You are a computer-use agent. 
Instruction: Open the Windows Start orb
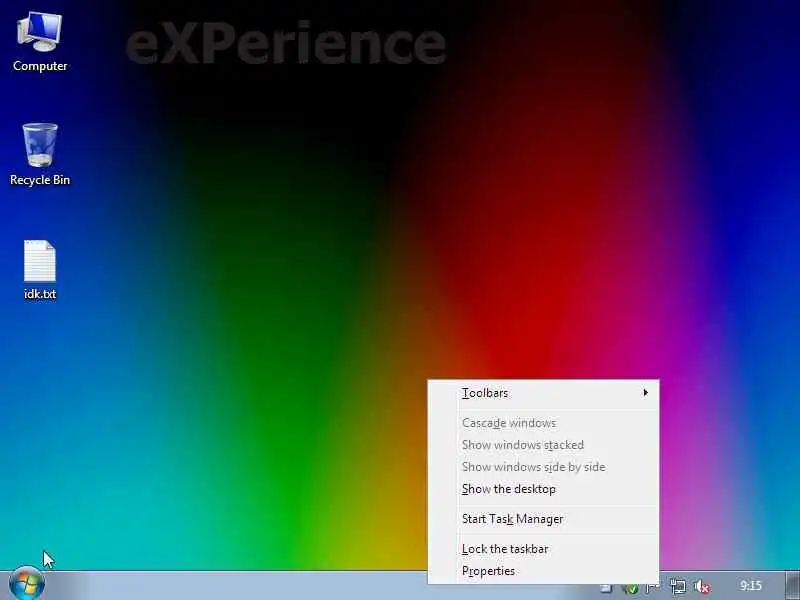tap(27, 585)
